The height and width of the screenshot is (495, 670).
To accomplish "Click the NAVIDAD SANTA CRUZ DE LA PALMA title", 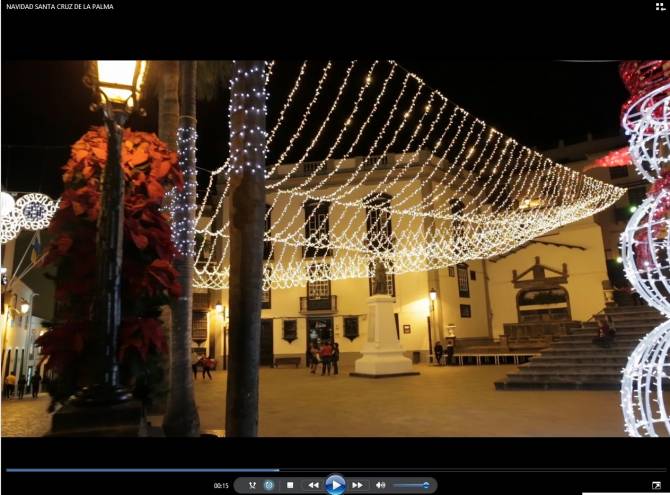I will tap(60, 6).
